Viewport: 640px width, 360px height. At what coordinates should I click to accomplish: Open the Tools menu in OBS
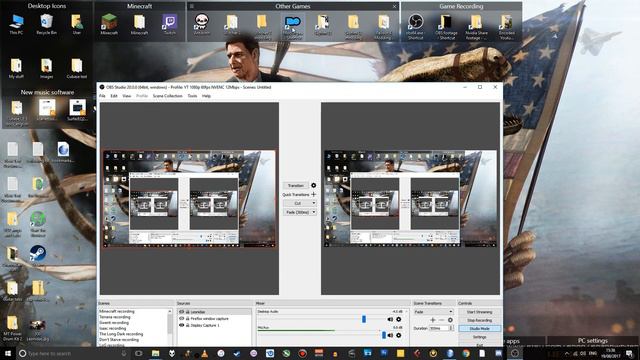(192, 96)
